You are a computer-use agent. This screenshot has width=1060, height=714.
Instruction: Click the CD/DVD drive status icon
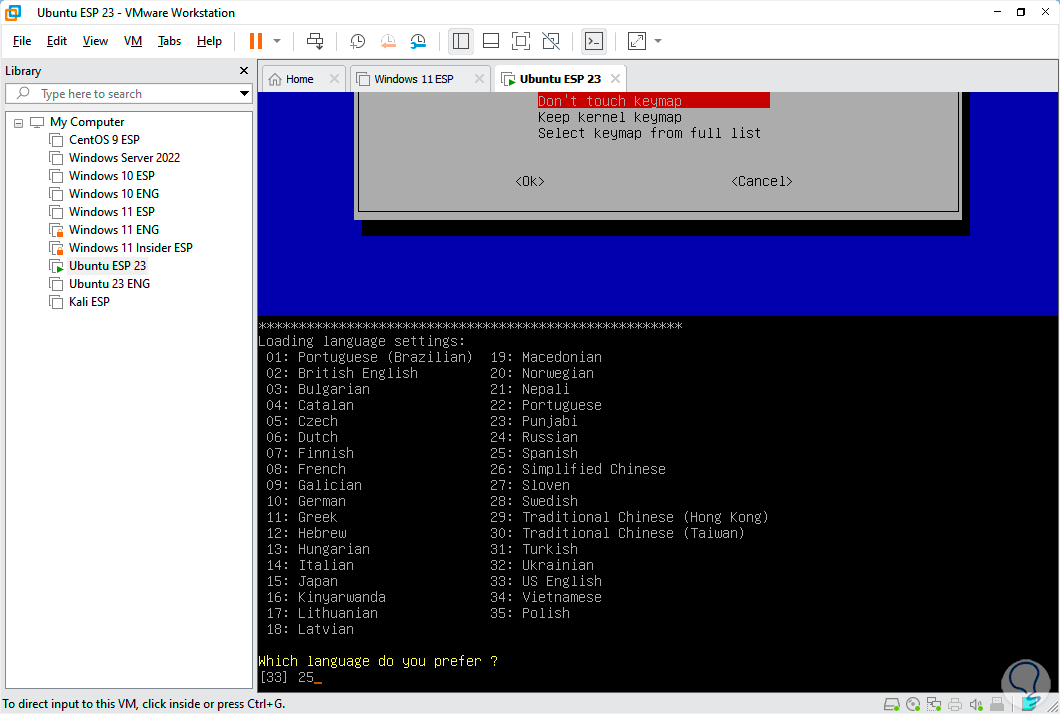pyautogui.click(x=913, y=705)
